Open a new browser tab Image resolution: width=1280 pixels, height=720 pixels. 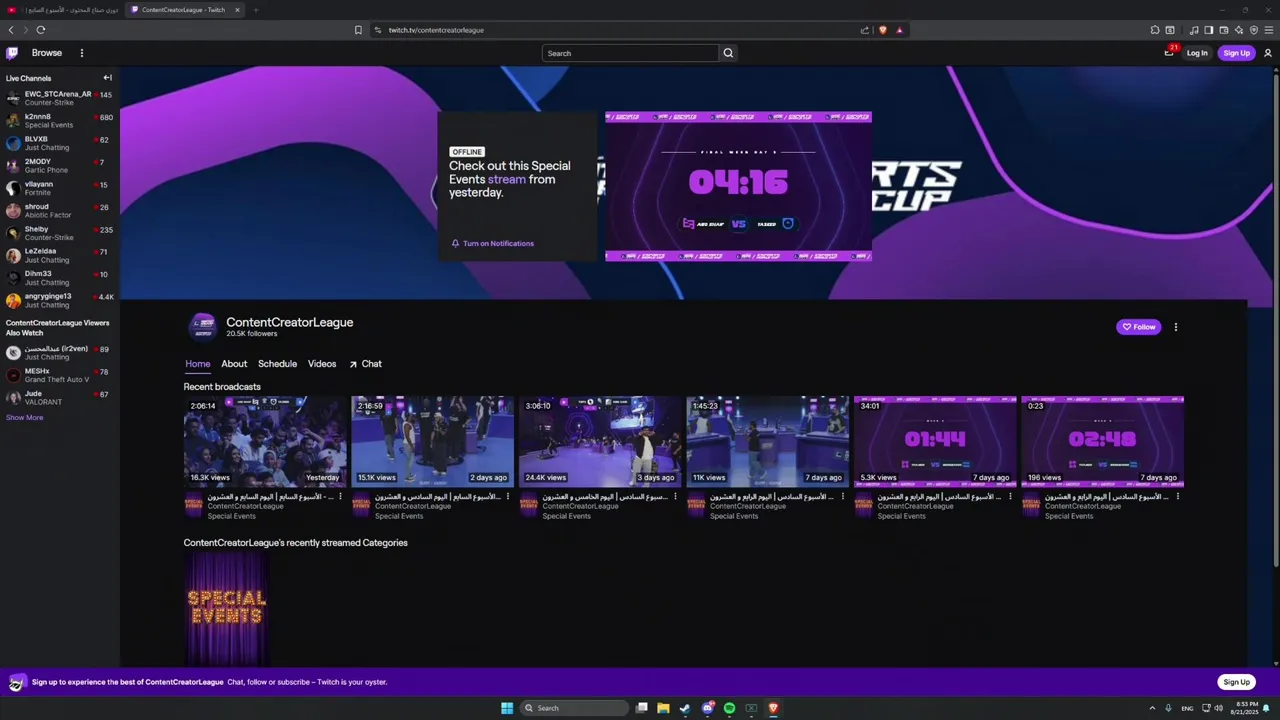[255, 10]
